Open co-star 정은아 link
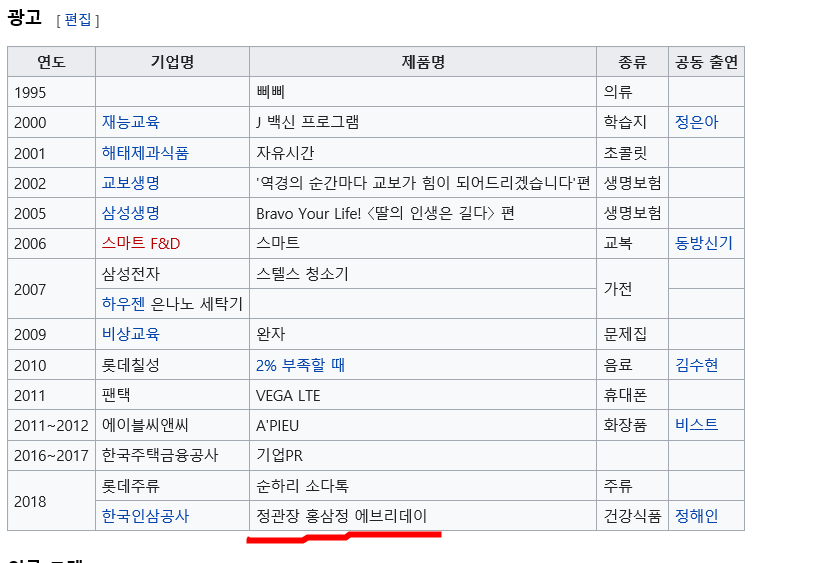Screen dimensions: 839x563 pos(696,122)
